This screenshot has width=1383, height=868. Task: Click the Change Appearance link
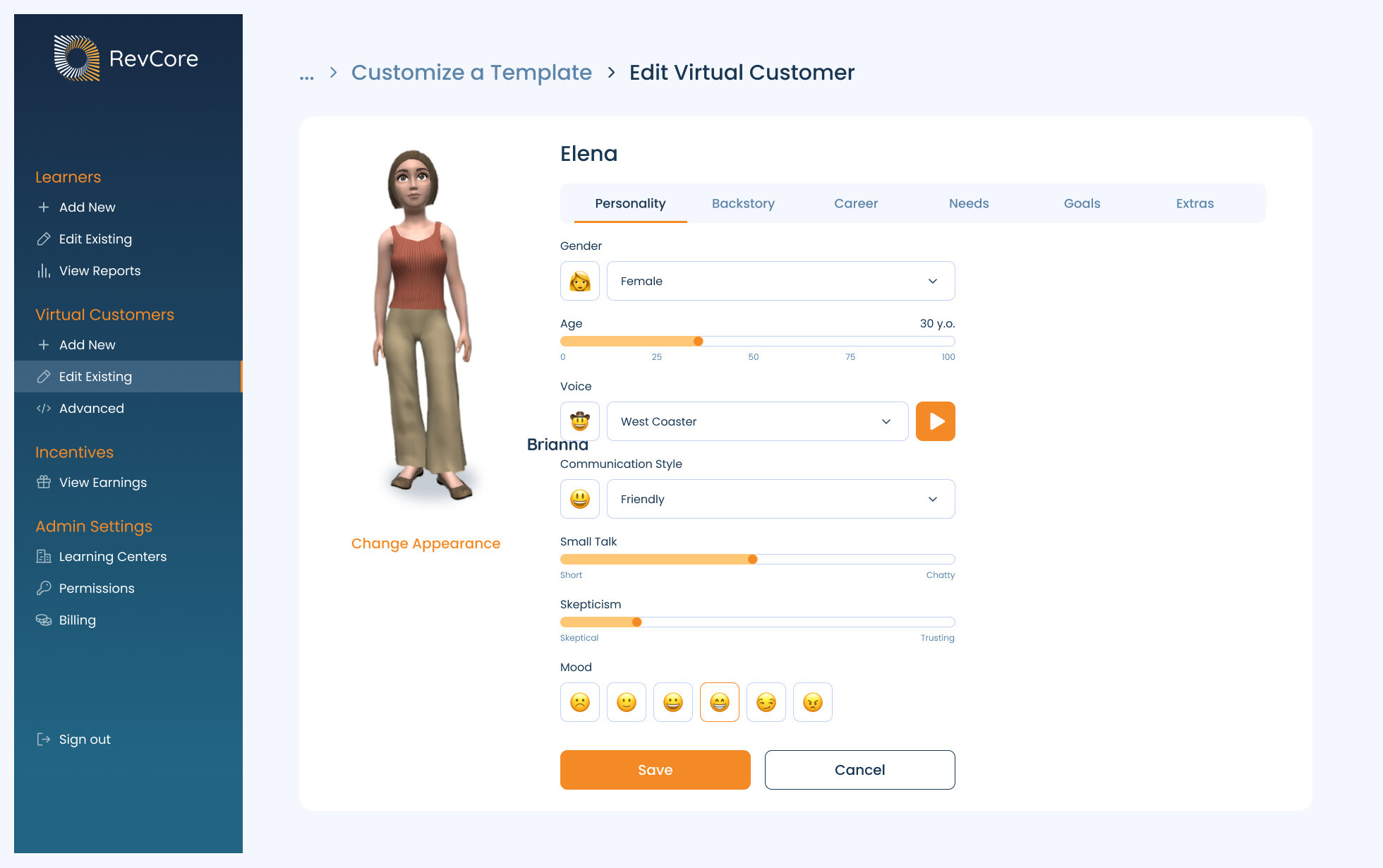pyautogui.click(x=425, y=543)
